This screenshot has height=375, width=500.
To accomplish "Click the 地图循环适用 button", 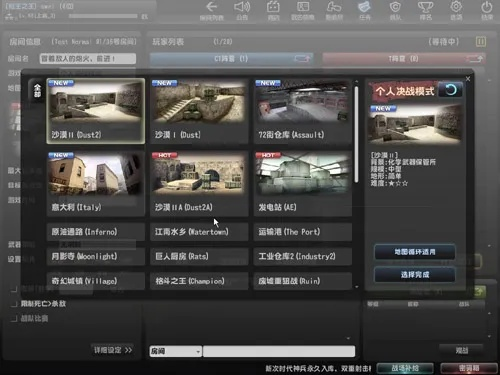I will point(415,252).
